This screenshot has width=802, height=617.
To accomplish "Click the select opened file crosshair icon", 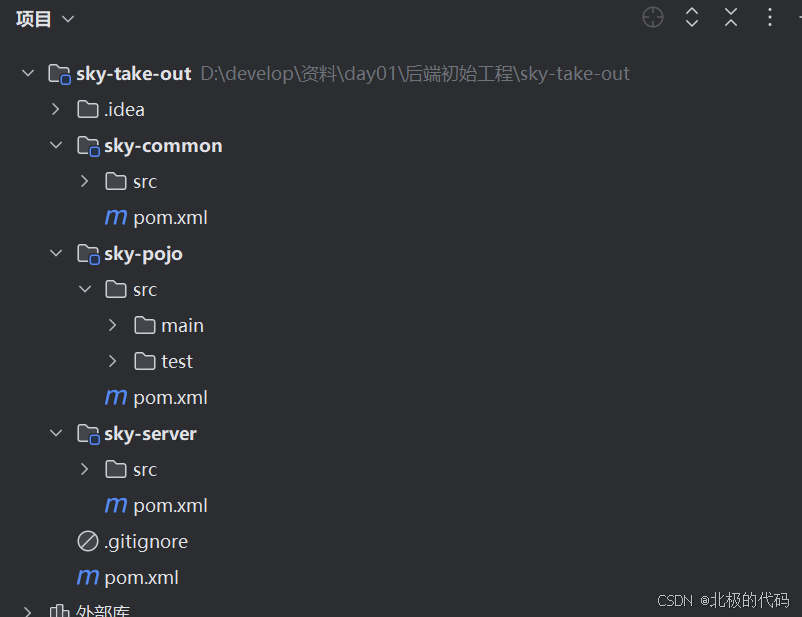I will click(653, 17).
